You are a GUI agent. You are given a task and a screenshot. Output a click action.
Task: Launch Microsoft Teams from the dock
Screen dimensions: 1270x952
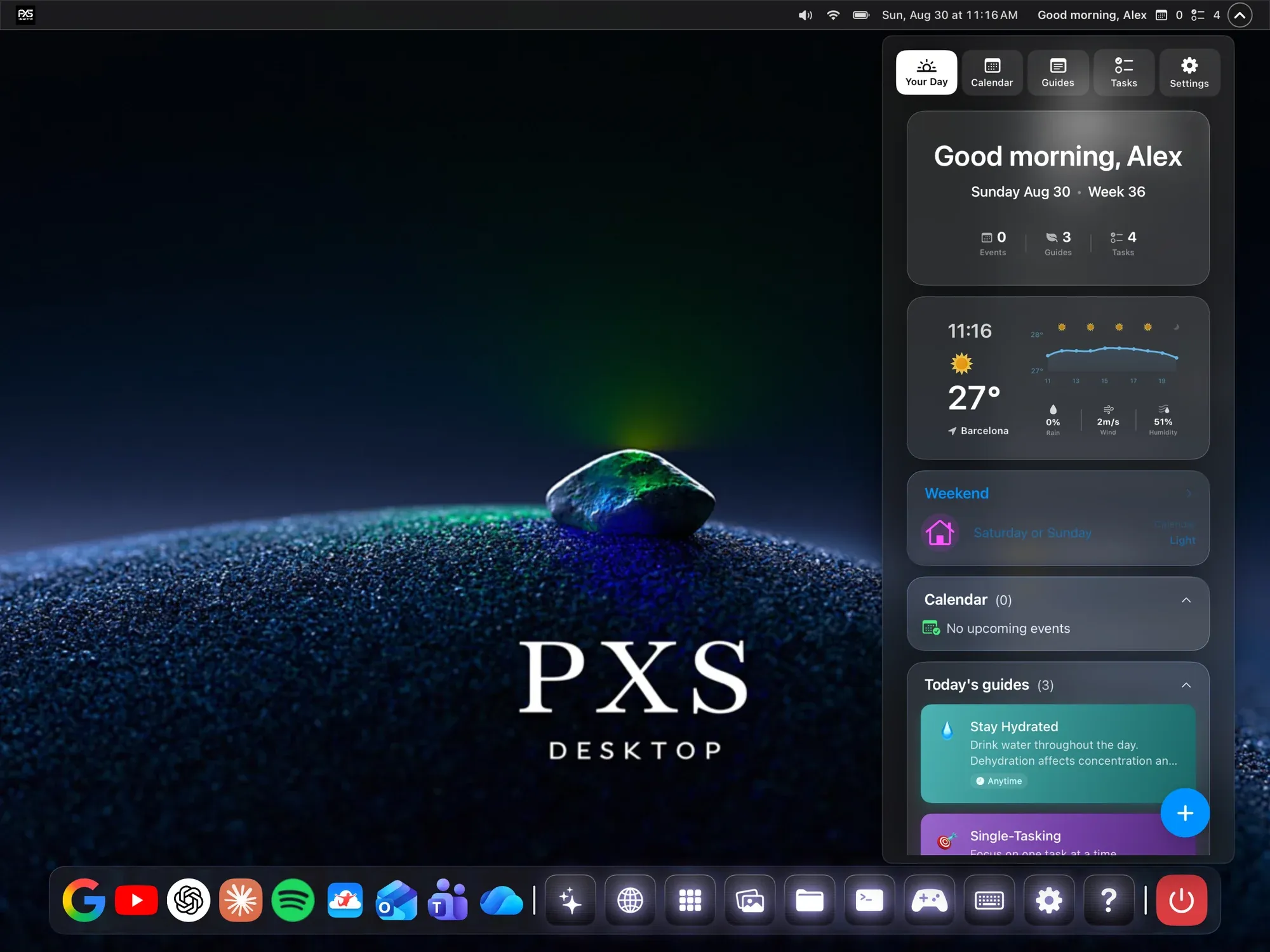click(x=448, y=900)
